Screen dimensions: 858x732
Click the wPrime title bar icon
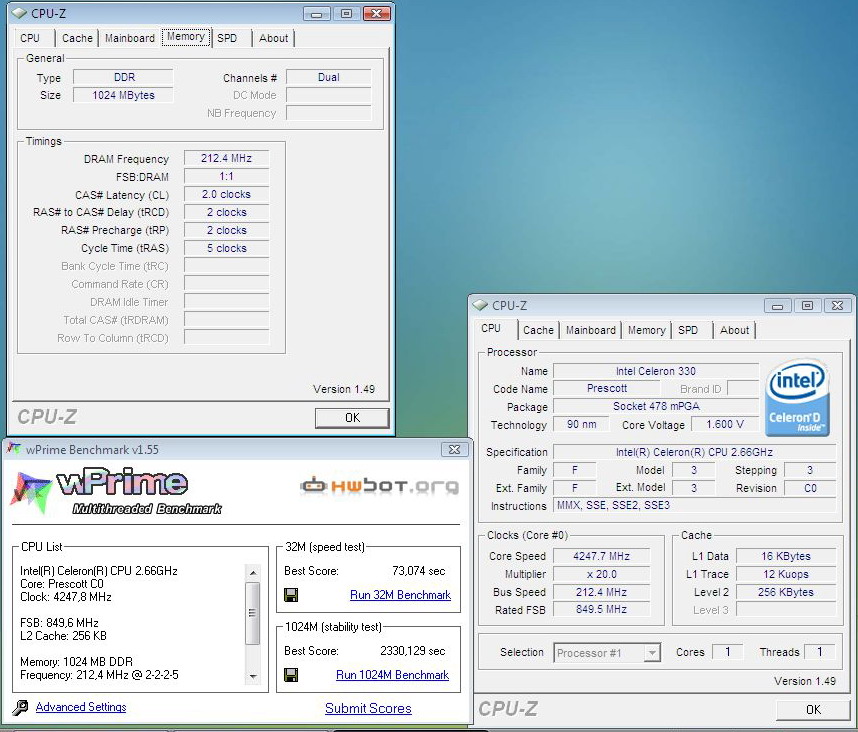click(14, 449)
